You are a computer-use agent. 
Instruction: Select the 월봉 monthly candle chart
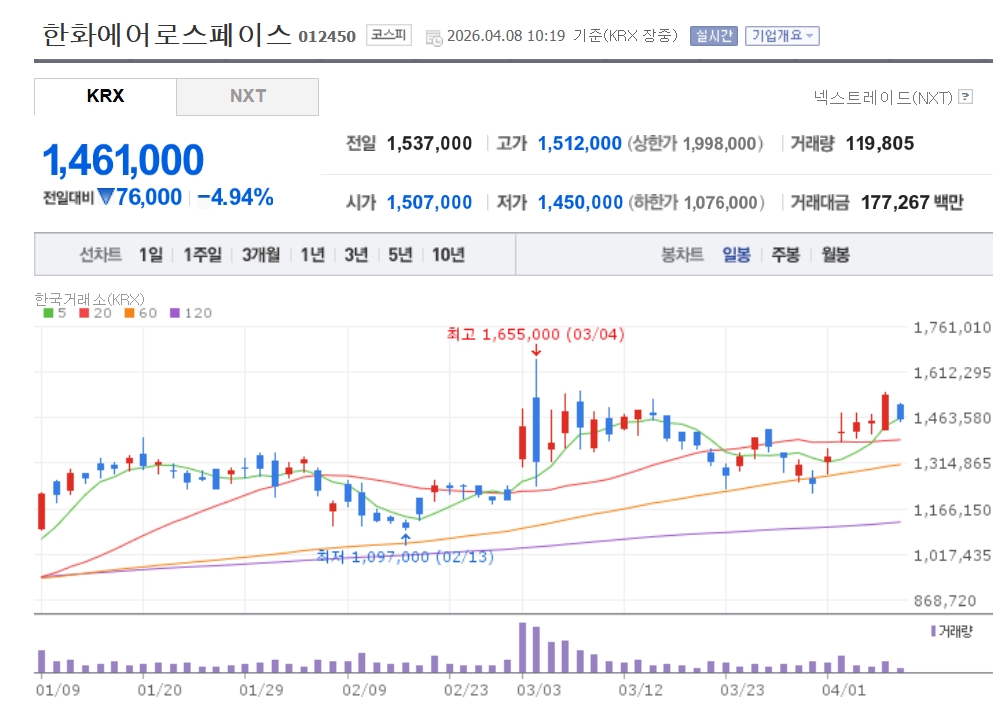[x=835, y=255]
